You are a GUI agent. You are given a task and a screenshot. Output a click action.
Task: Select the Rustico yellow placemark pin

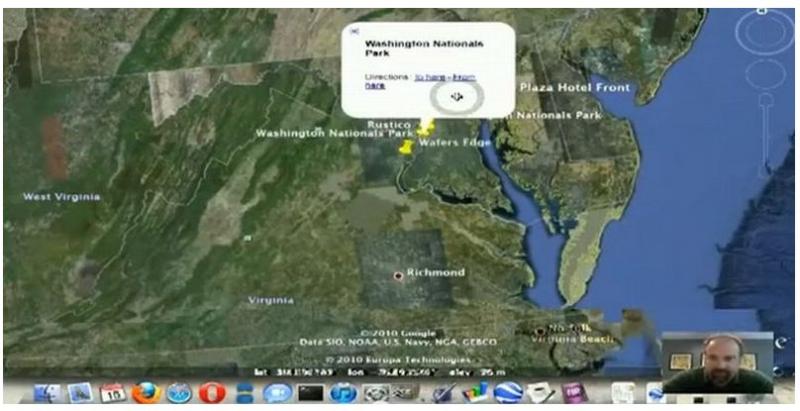coord(426,126)
